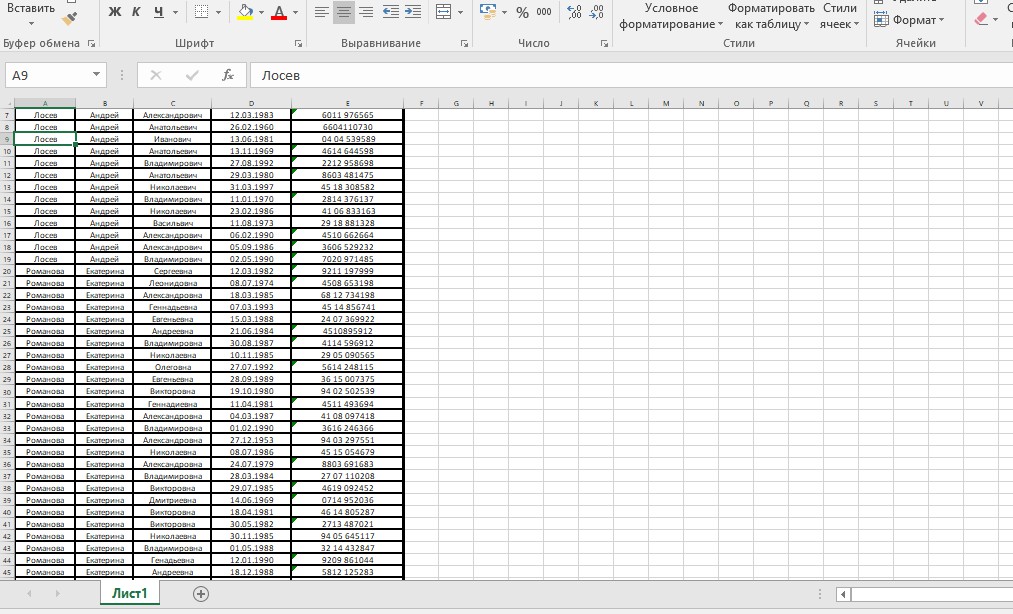1013x614 pixels.
Task: Select row 20 header
Action: (x=7, y=271)
